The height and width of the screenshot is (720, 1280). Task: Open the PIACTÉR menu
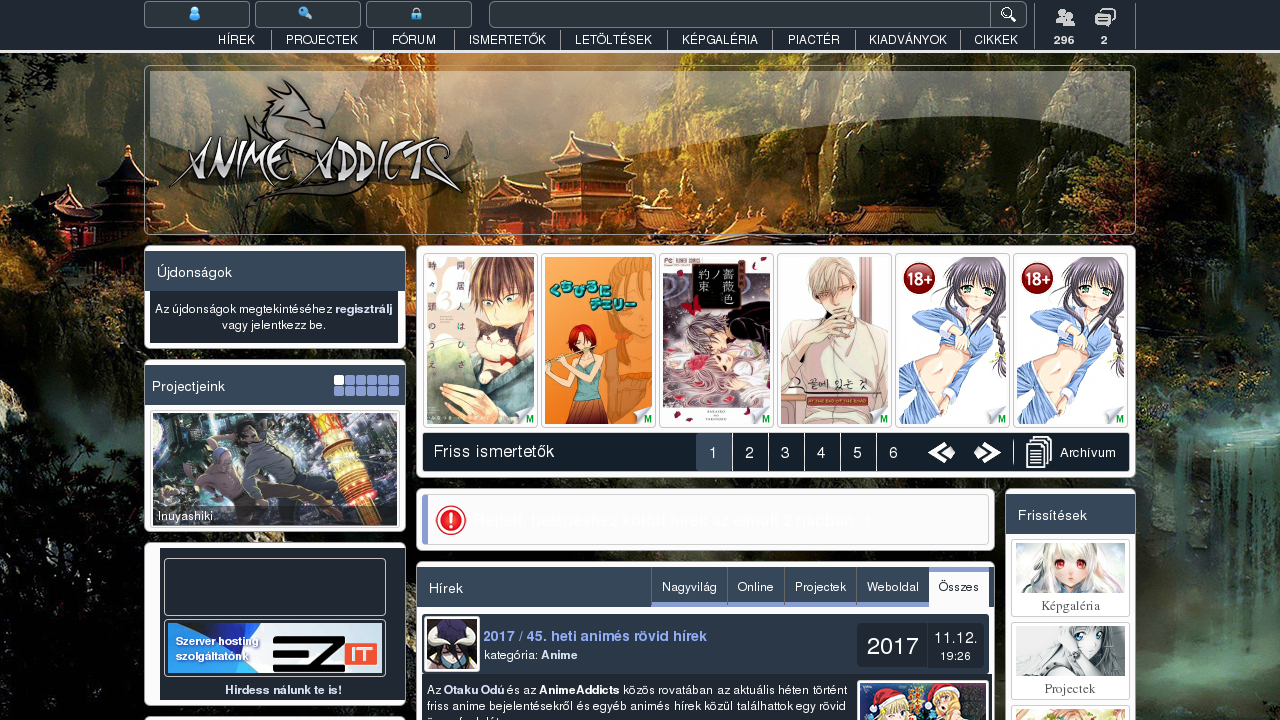(x=813, y=40)
